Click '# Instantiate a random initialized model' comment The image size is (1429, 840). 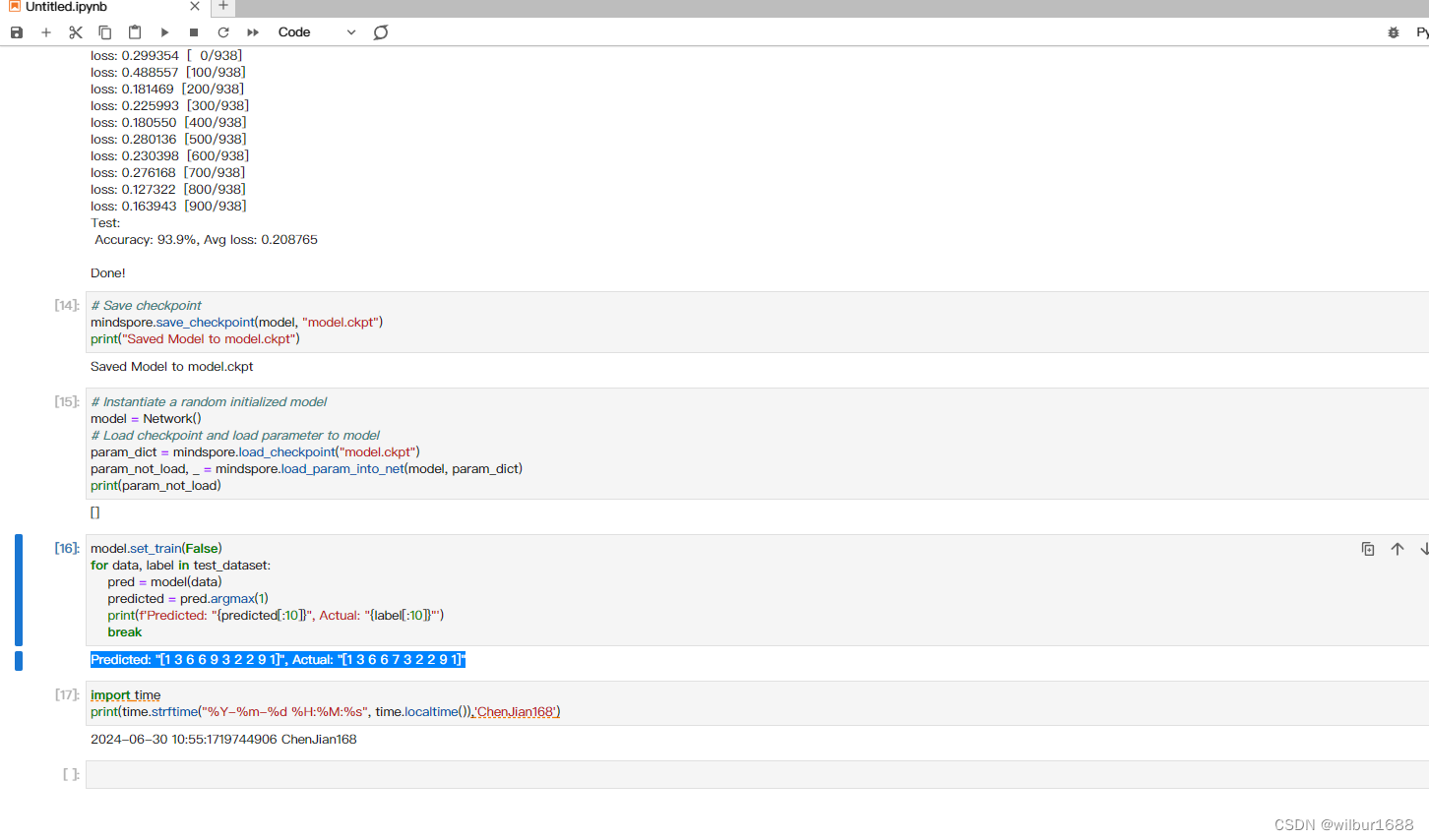pyautogui.click(x=209, y=402)
